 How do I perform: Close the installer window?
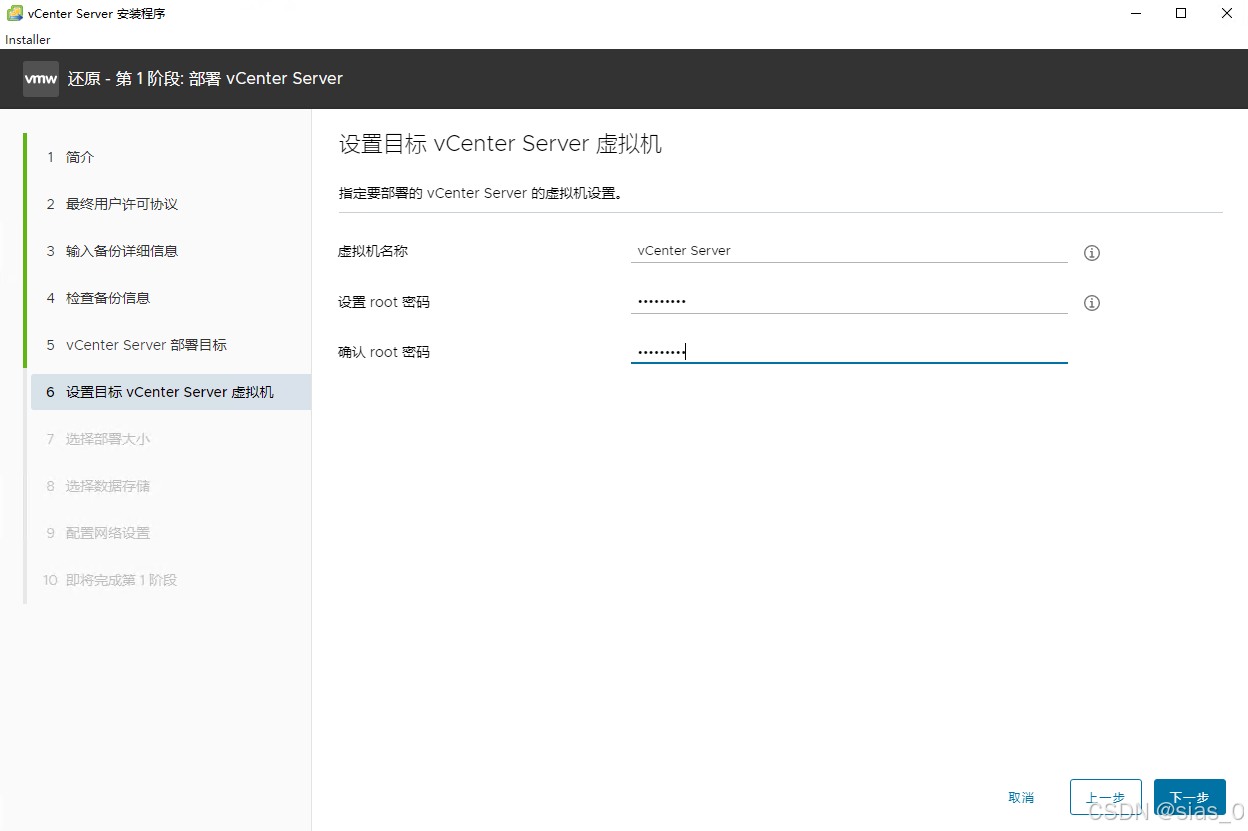pyautogui.click(x=1226, y=14)
